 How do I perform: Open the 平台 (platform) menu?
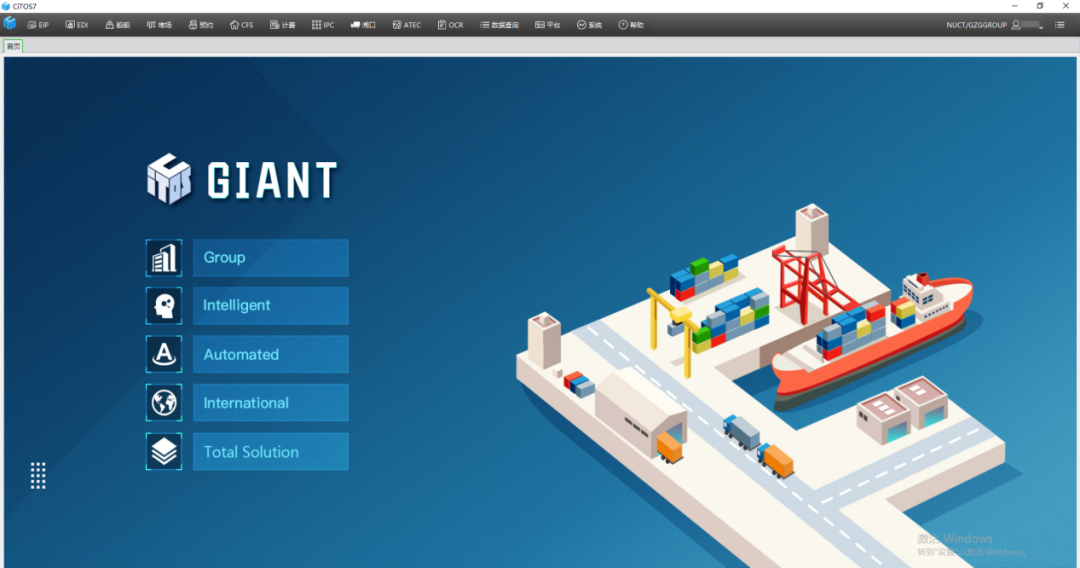548,25
